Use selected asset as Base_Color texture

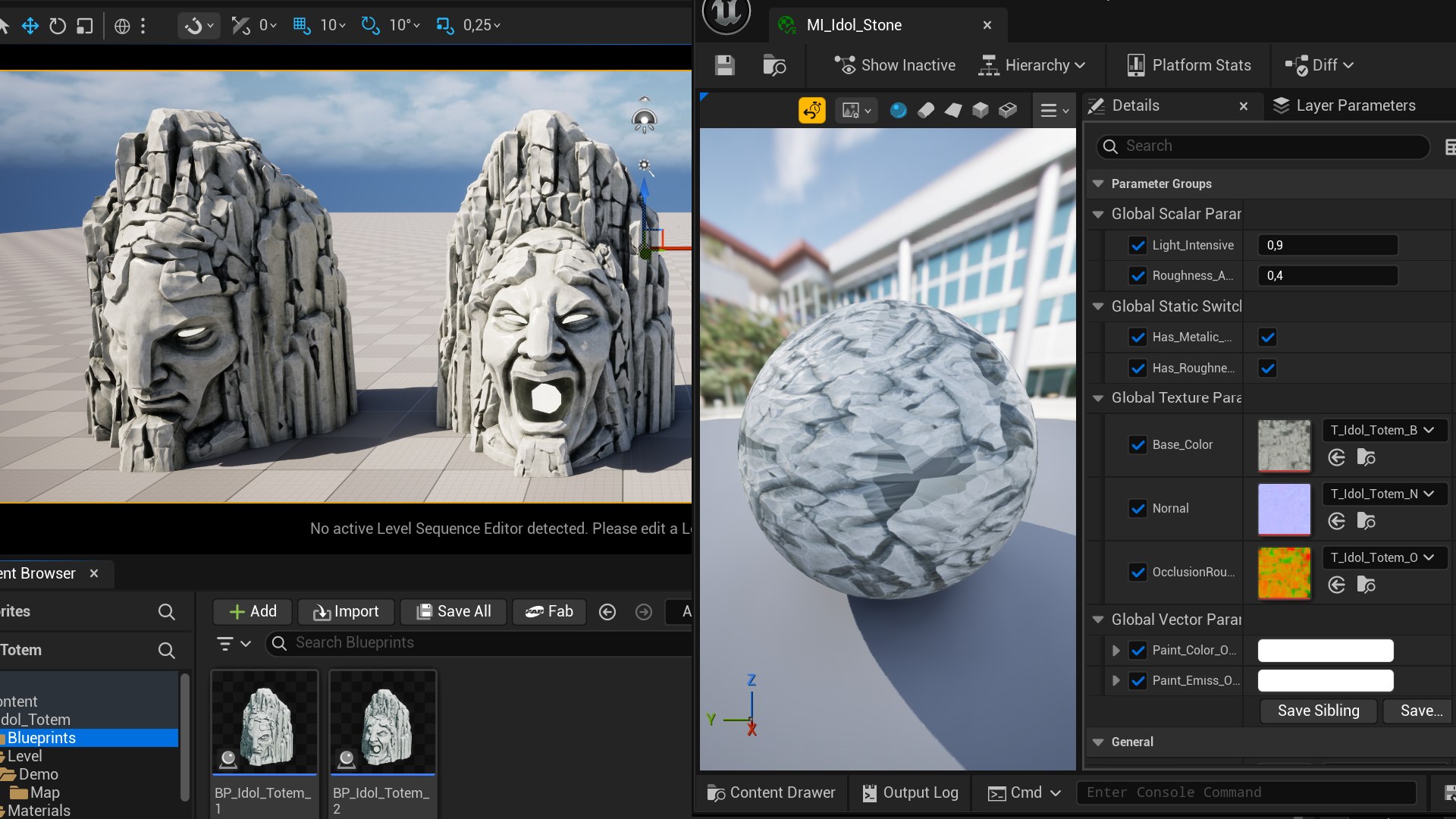1337,457
